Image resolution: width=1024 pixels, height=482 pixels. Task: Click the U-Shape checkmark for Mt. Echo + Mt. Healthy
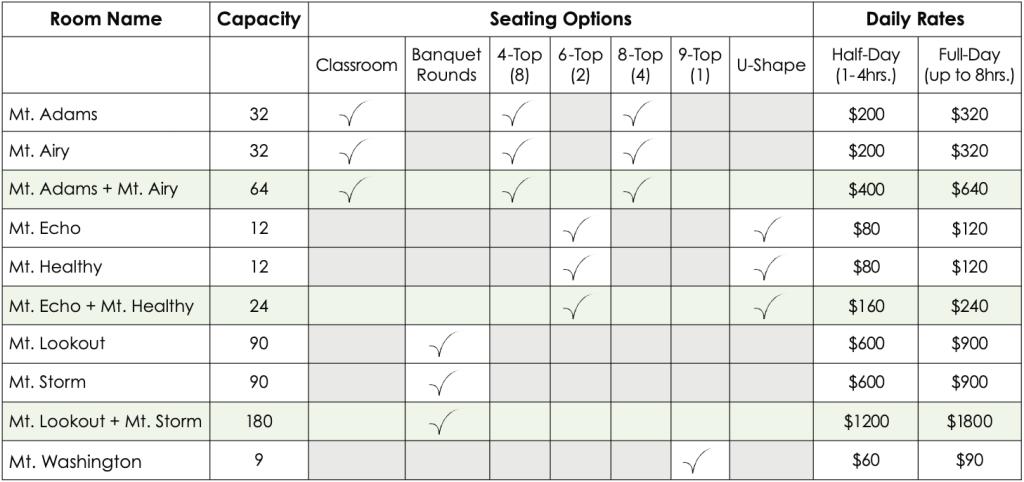coord(767,307)
